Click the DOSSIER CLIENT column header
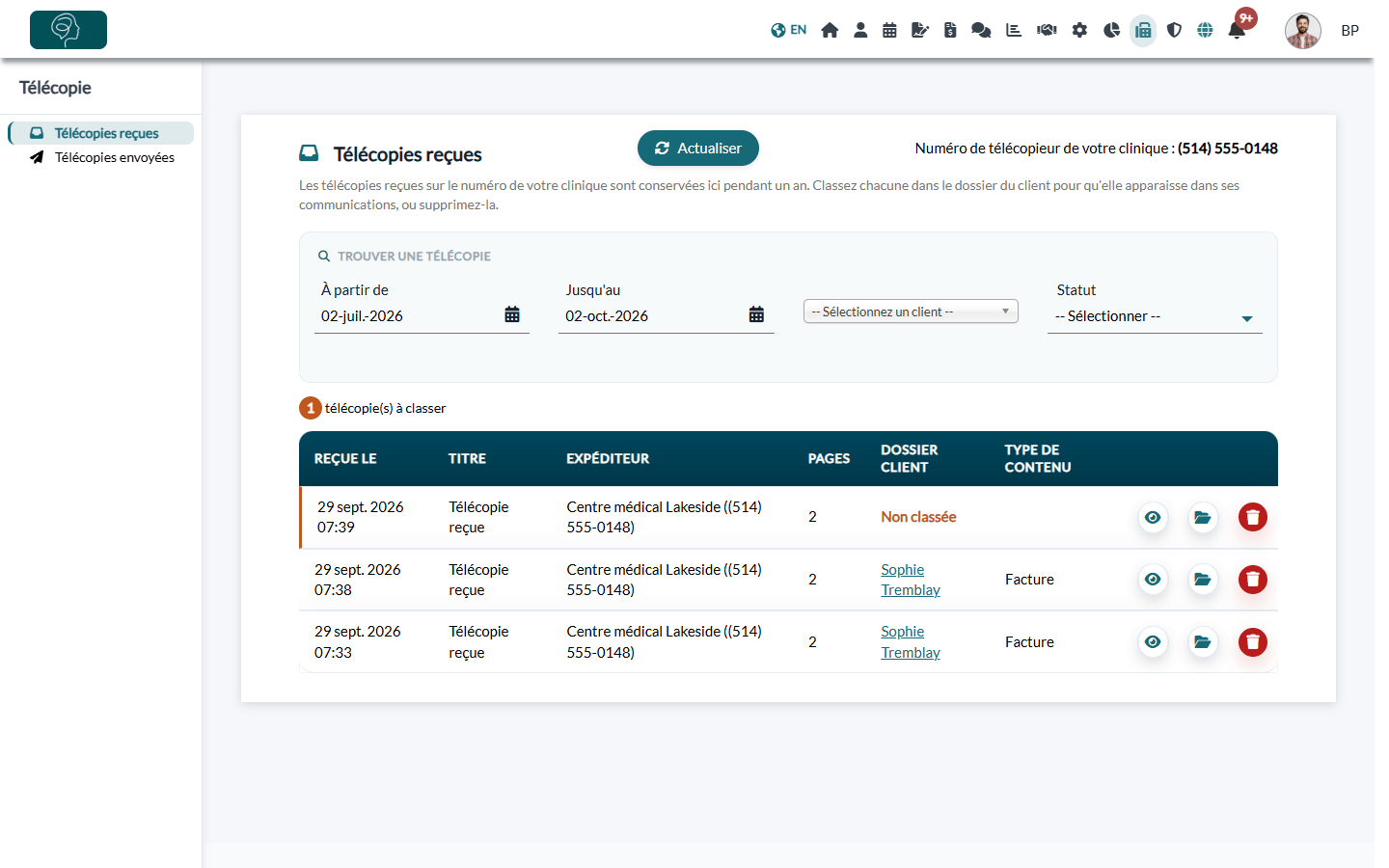Image resolution: width=1389 pixels, height=868 pixels. tap(909, 459)
